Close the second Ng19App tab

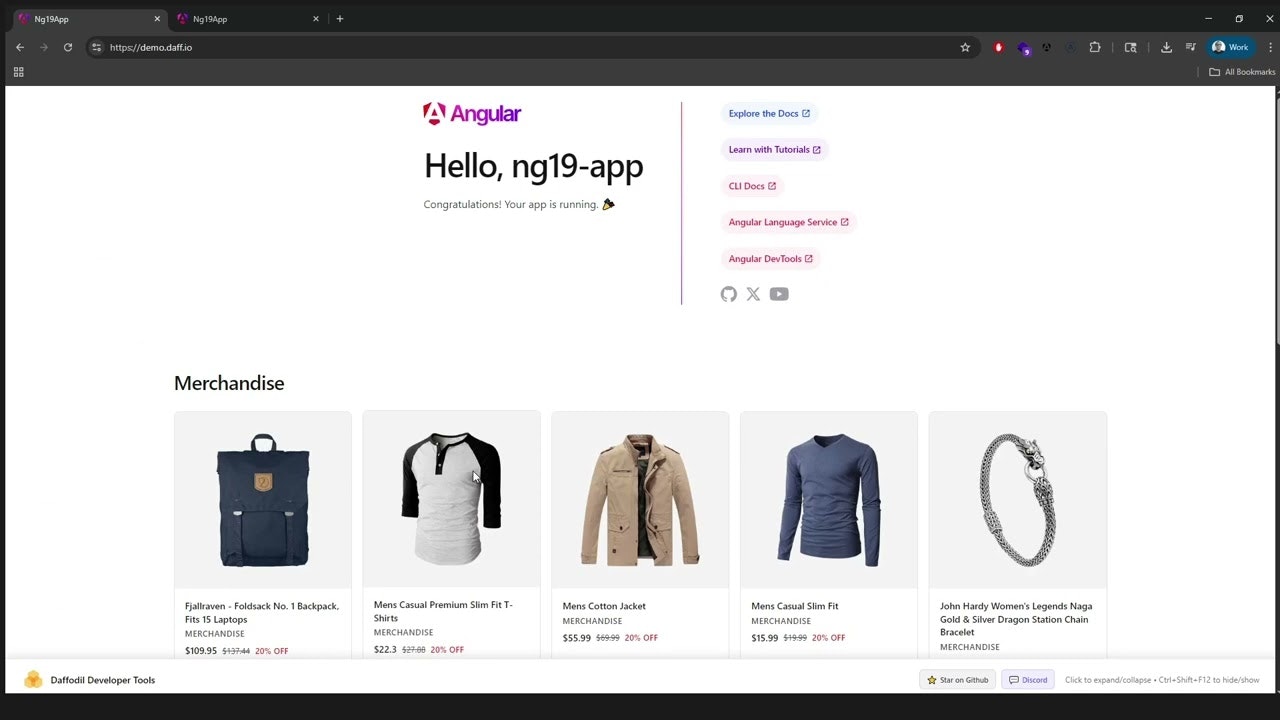click(x=316, y=19)
